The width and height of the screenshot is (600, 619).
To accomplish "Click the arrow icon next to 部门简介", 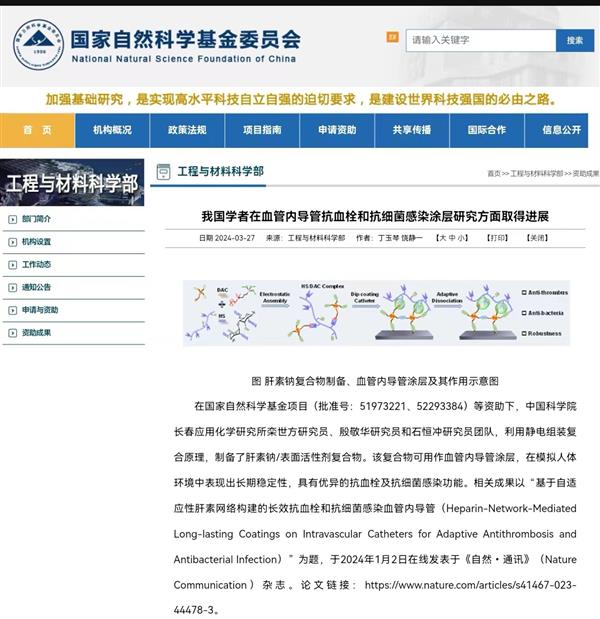I will pos(11,219).
